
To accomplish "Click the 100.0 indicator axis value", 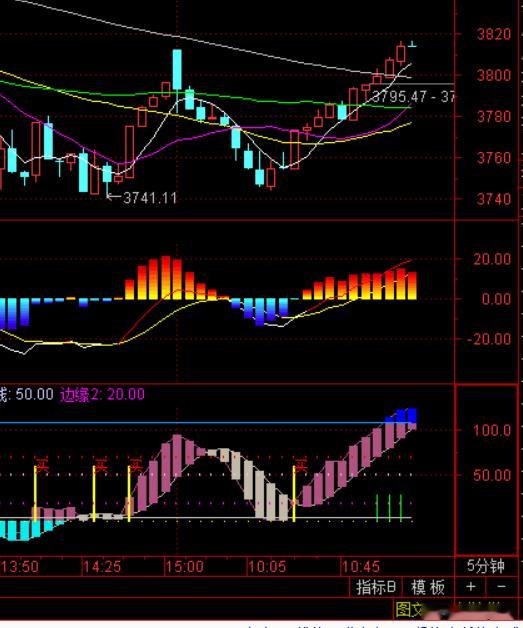I will click(492, 431).
